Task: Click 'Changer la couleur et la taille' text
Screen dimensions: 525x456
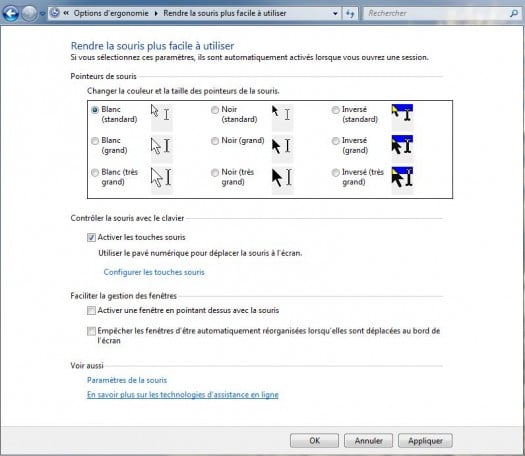Action: (x=183, y=91)
